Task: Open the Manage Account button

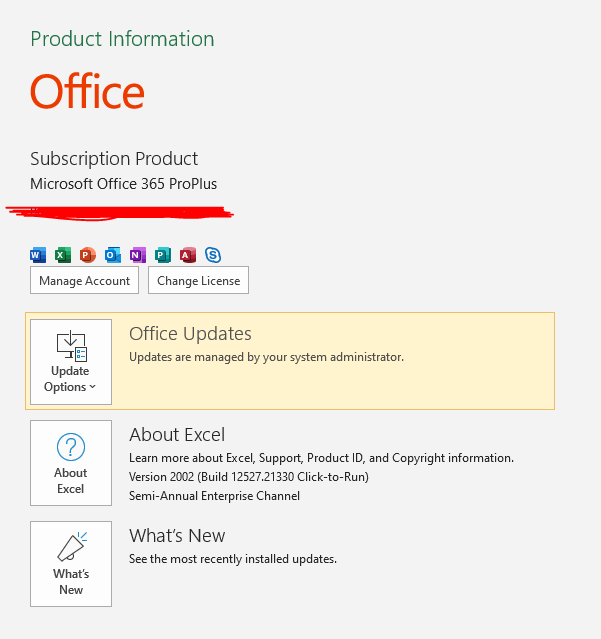Action: tap(84, 280)
